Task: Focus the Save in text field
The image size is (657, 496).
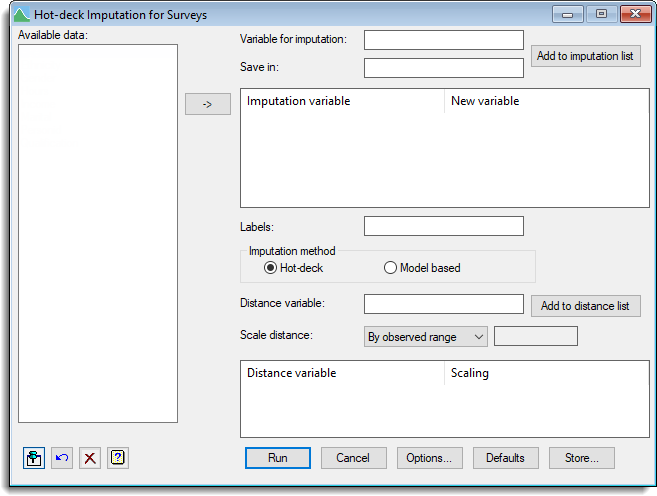Action: click(443, 68)
